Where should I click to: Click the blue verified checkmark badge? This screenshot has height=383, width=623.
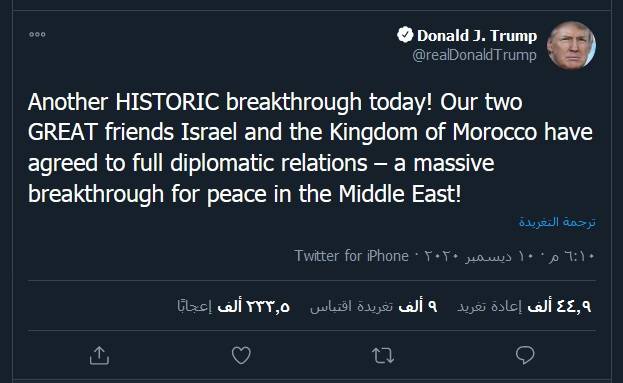coord(405,35)
